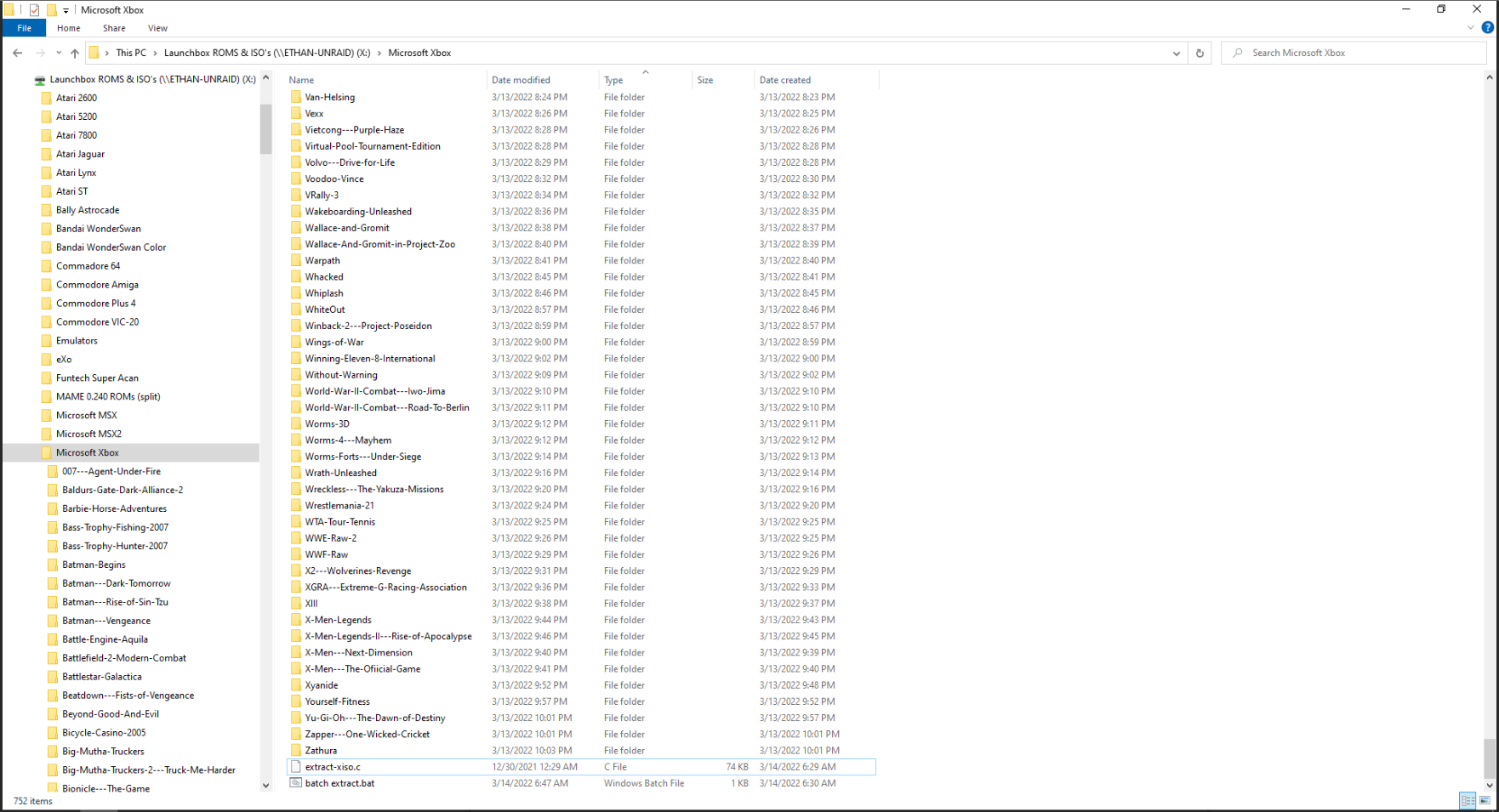Select the WWF-Raw folder icon

(296, 554)
